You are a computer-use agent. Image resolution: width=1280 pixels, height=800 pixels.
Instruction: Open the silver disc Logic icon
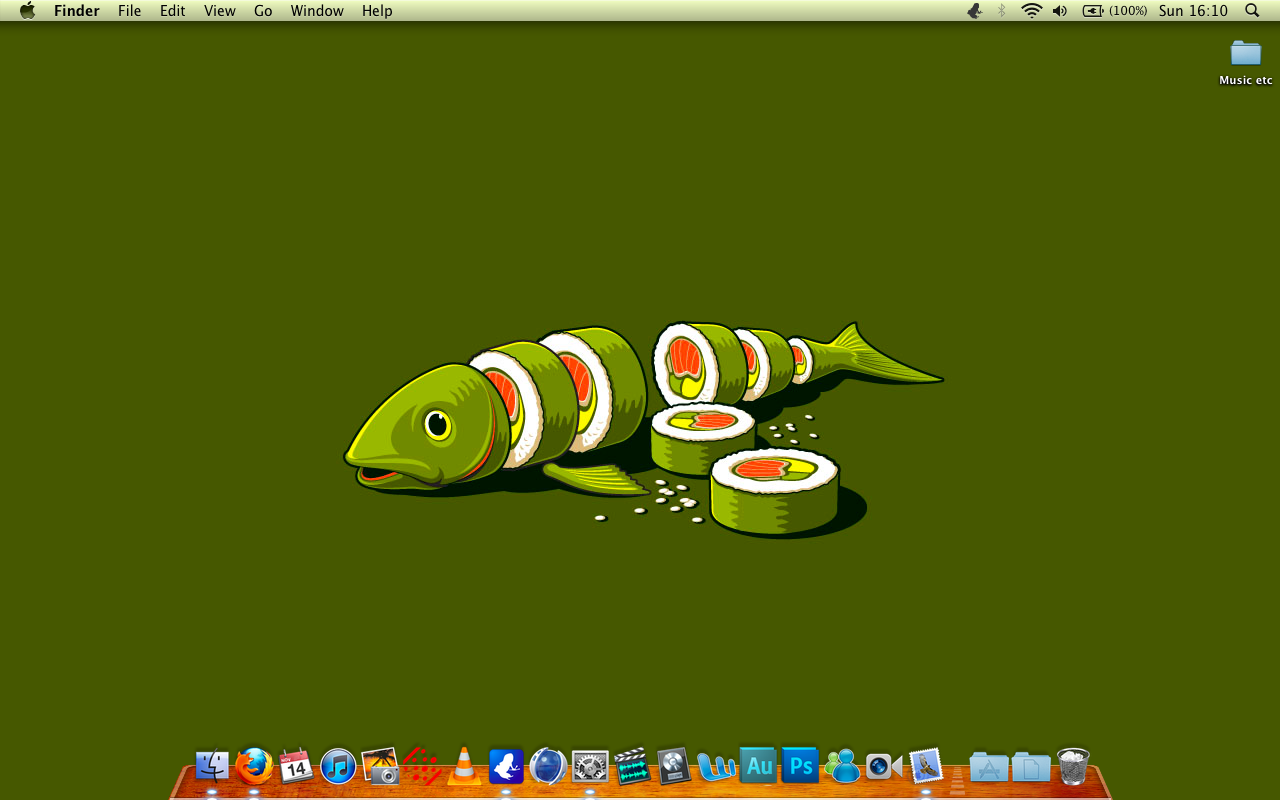coord(674,767)
